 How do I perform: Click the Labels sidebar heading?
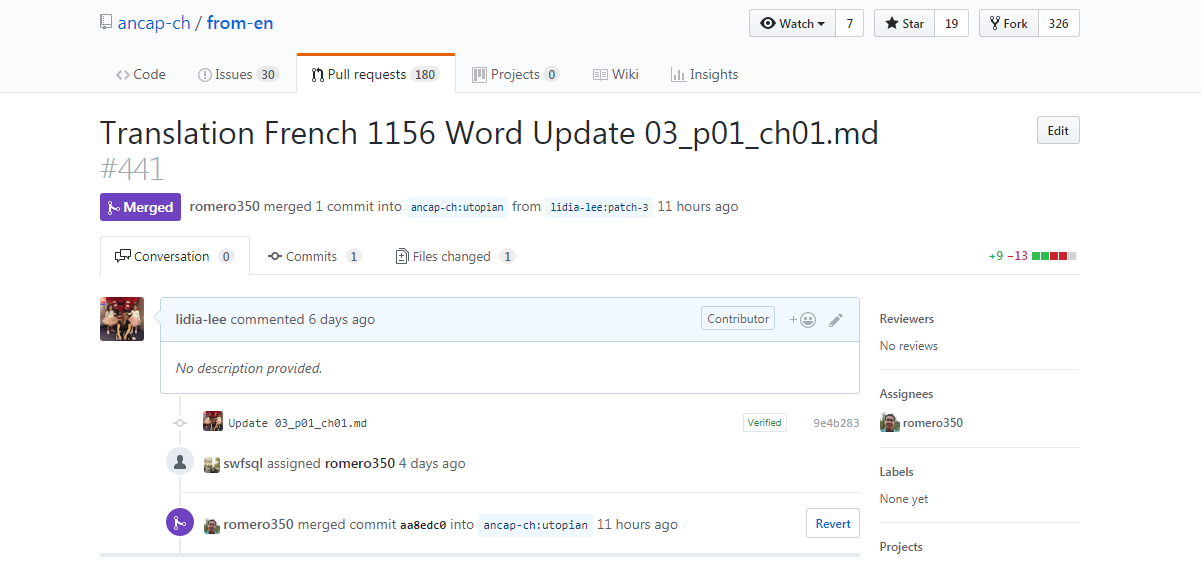897,471
